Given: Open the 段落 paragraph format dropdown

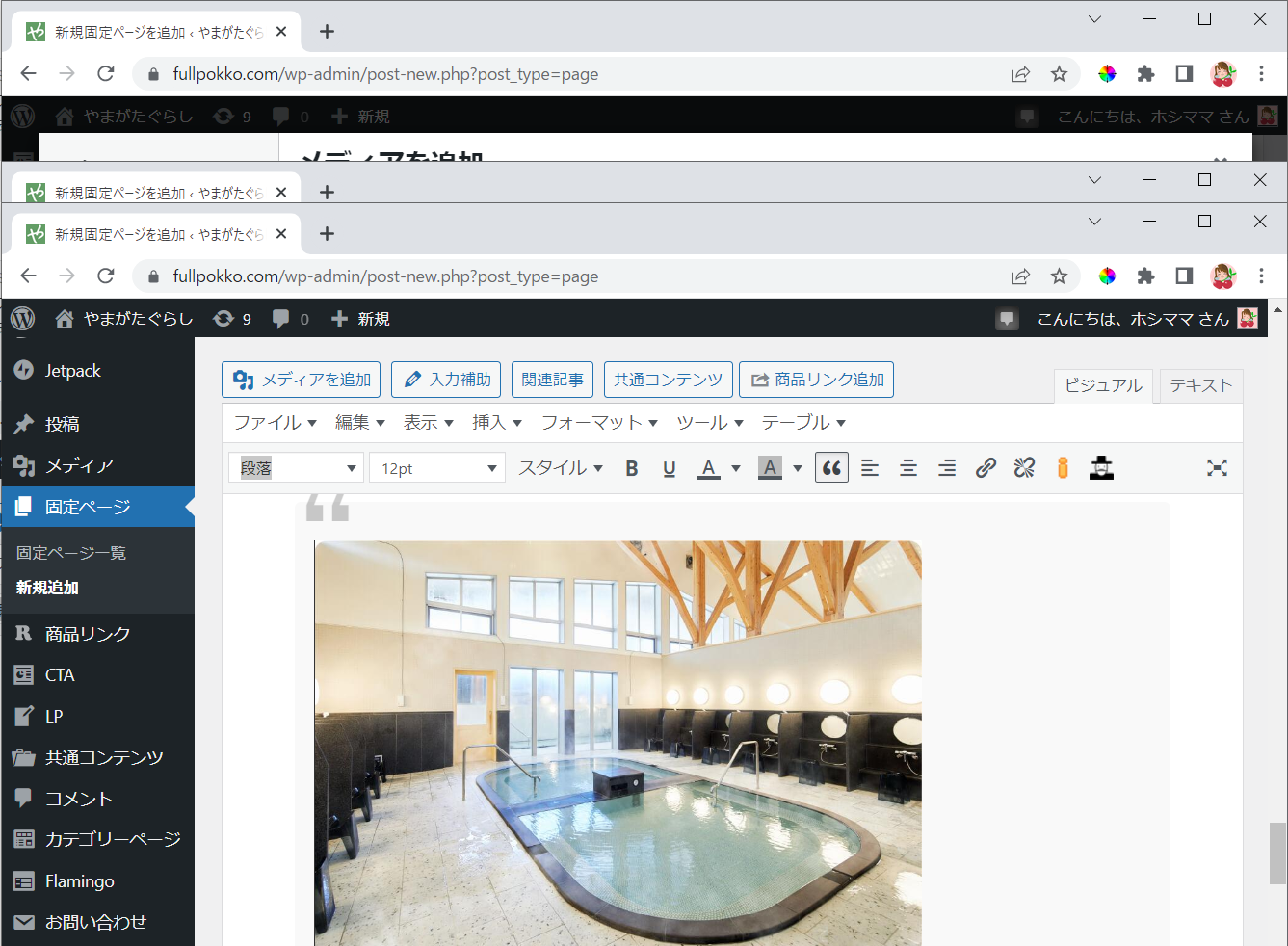Looking at the screenshot, I should point(297,468).
